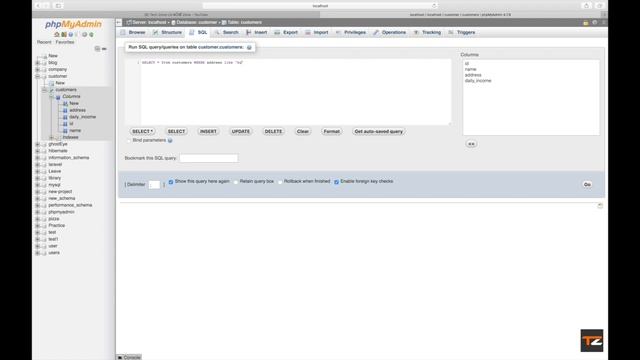The height and width of the screenshot is (360, 640).
Task: Click the help icon beside the Run SQL query title
Action: pos(249,47)
